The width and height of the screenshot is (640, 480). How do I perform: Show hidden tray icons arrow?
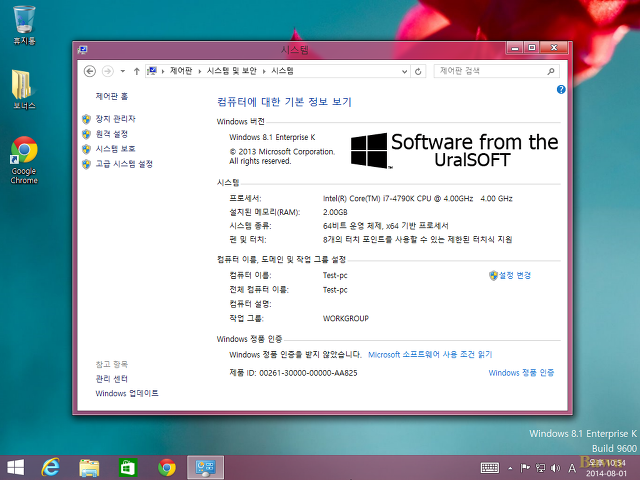pyautogui.click(x=510, y=468)
